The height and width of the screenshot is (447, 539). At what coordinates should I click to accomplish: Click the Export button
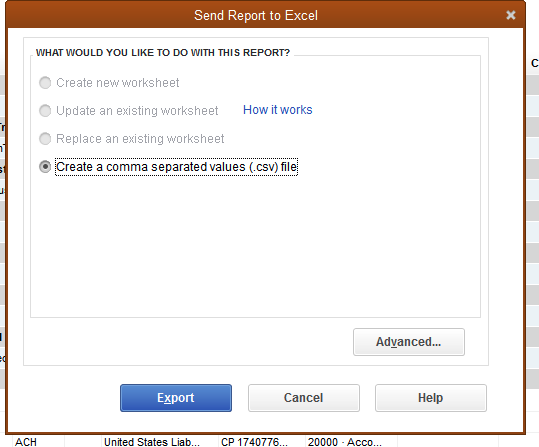coord(176,398)
